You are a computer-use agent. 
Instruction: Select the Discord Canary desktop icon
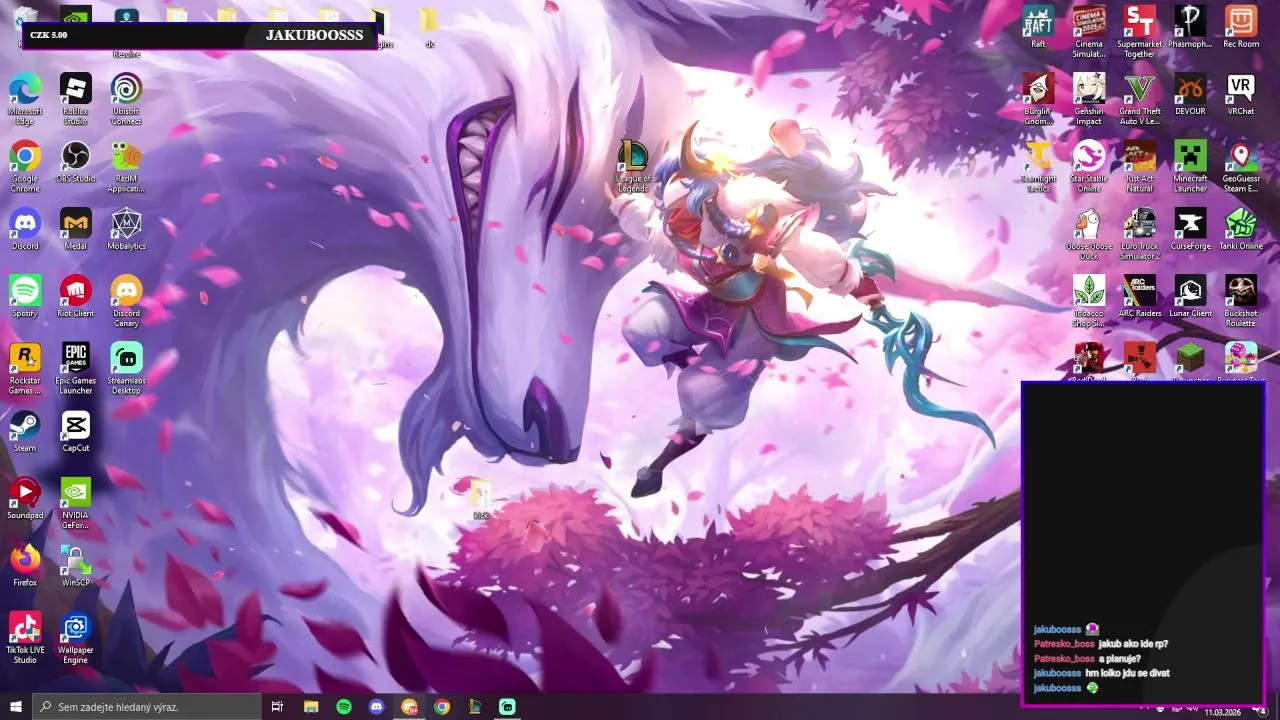coord(126,300)
